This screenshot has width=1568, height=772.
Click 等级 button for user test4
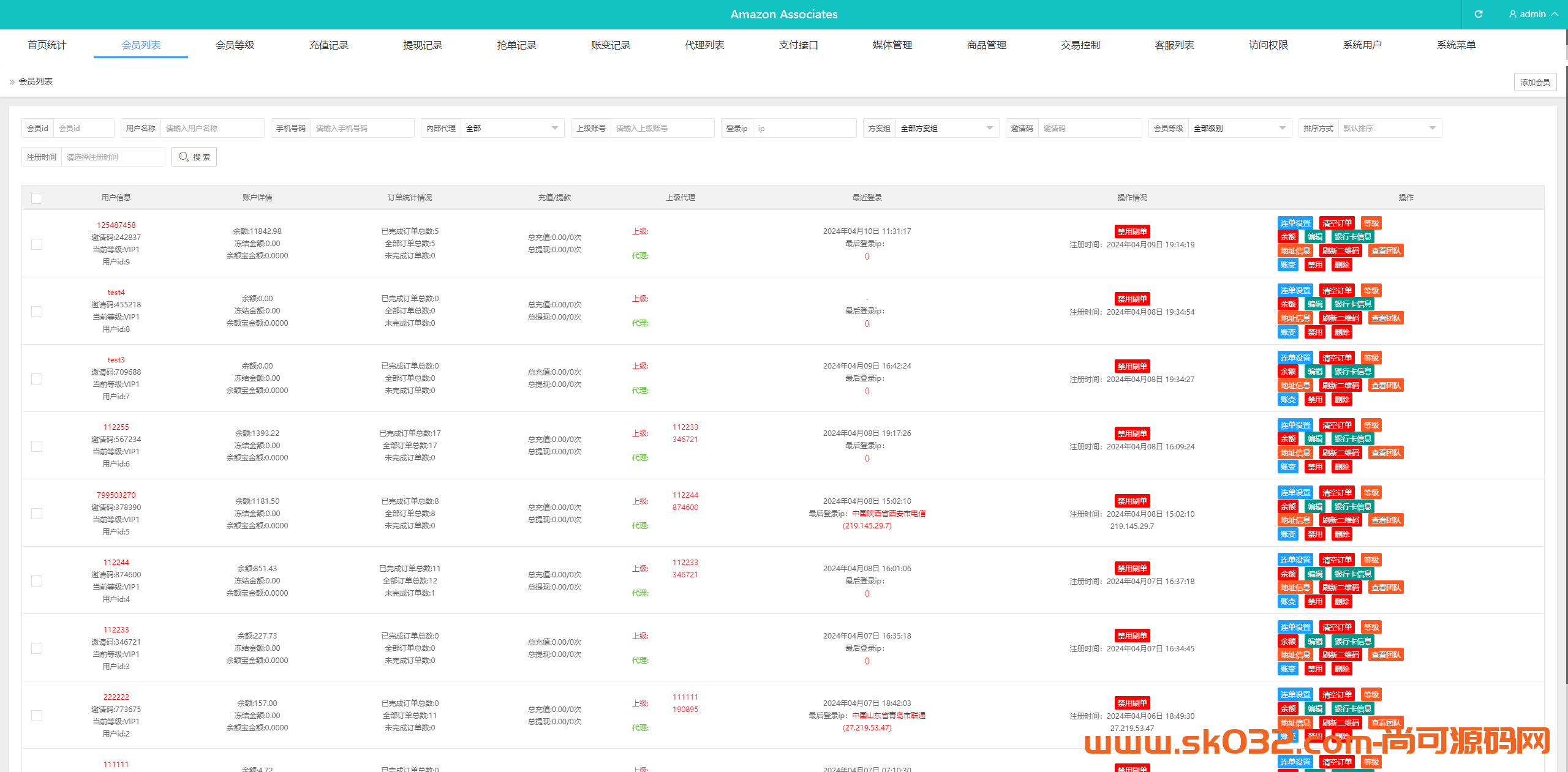pyautogui.click(x=1371, y=290)
